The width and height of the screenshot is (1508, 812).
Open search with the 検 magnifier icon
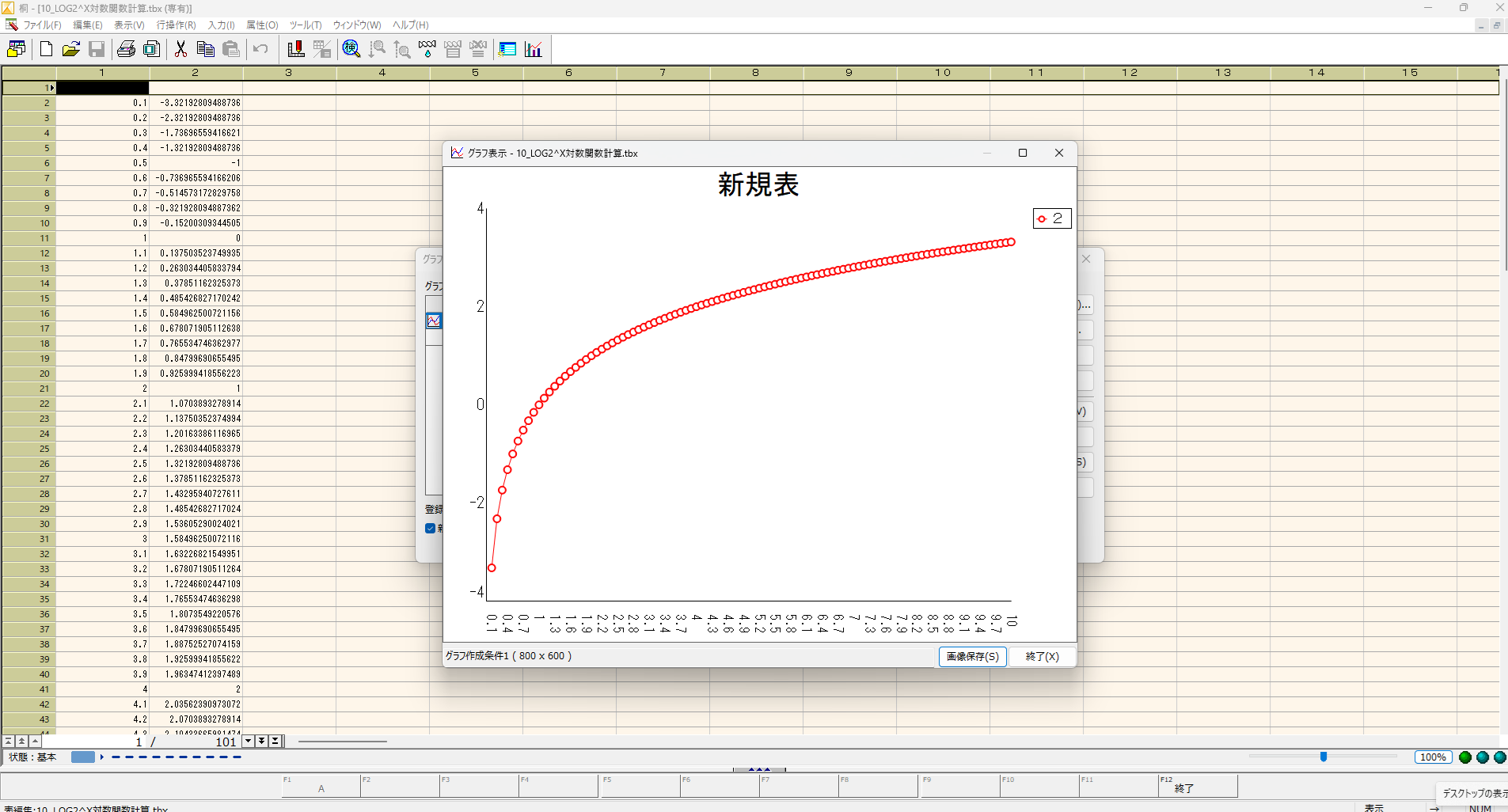click(x=351, y=49)
